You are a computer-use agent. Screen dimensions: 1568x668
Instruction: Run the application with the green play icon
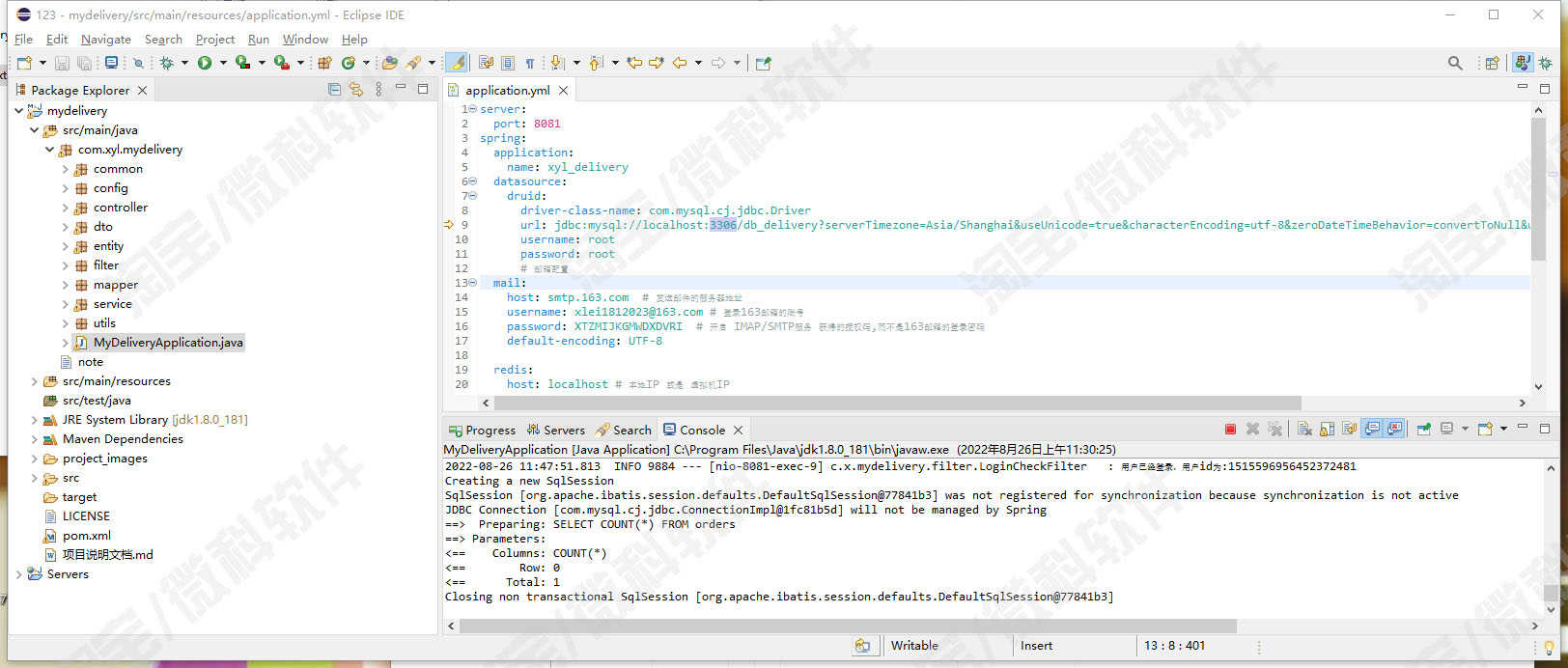(x=205, y=63)
